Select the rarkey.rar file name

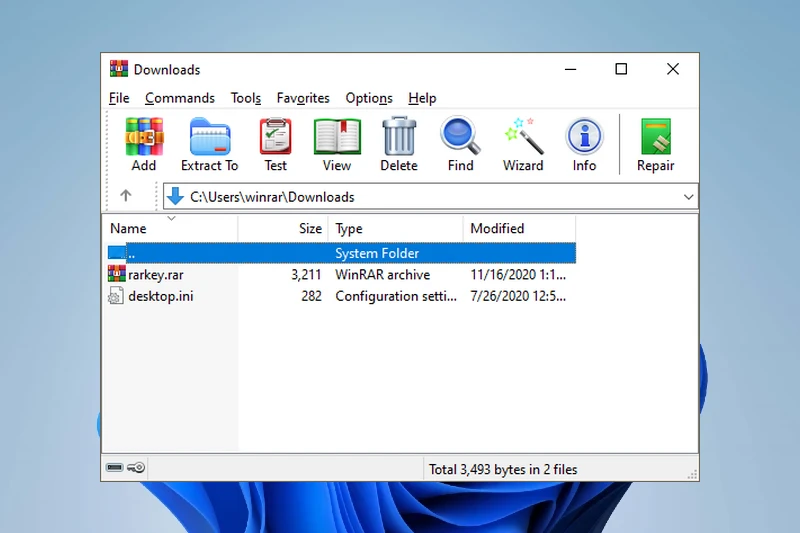point(156,275)
